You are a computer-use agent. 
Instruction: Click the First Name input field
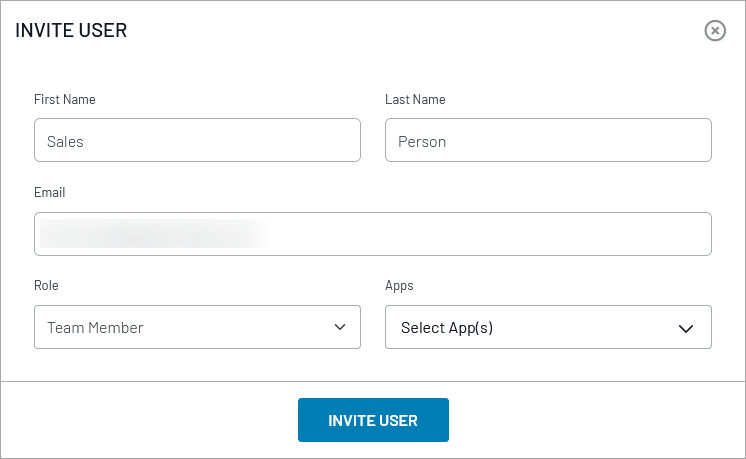(x=197, y=141)
